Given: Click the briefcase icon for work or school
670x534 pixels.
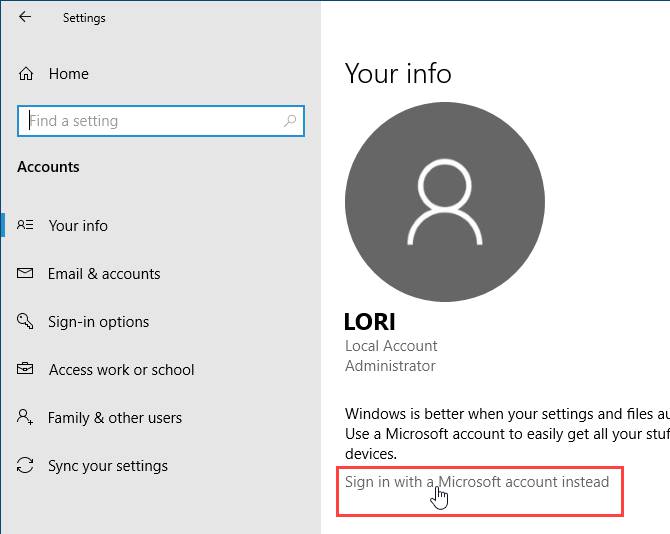Looking at the screenshot, I should pos(26,370).
